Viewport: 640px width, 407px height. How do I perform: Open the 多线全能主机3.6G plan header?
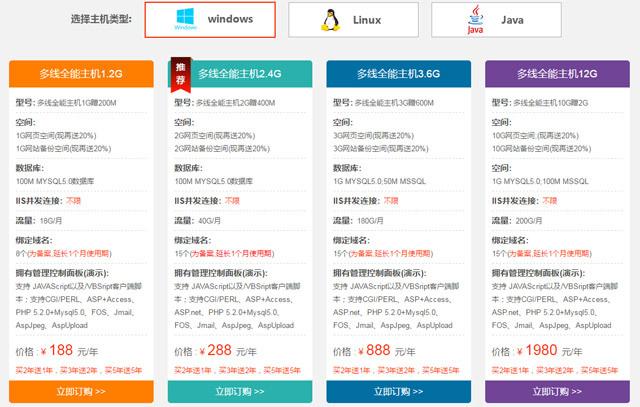399,74
